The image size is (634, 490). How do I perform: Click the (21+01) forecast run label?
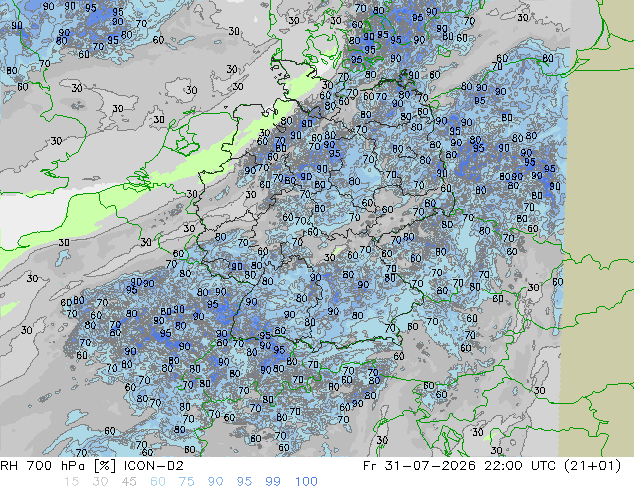click(592, 466)
